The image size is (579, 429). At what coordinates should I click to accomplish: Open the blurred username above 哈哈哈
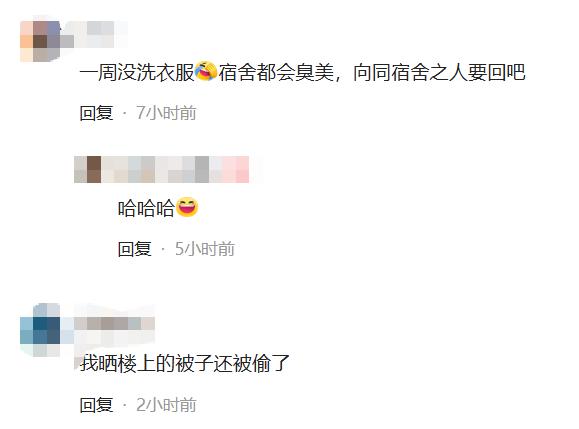[x=168, y=169]
